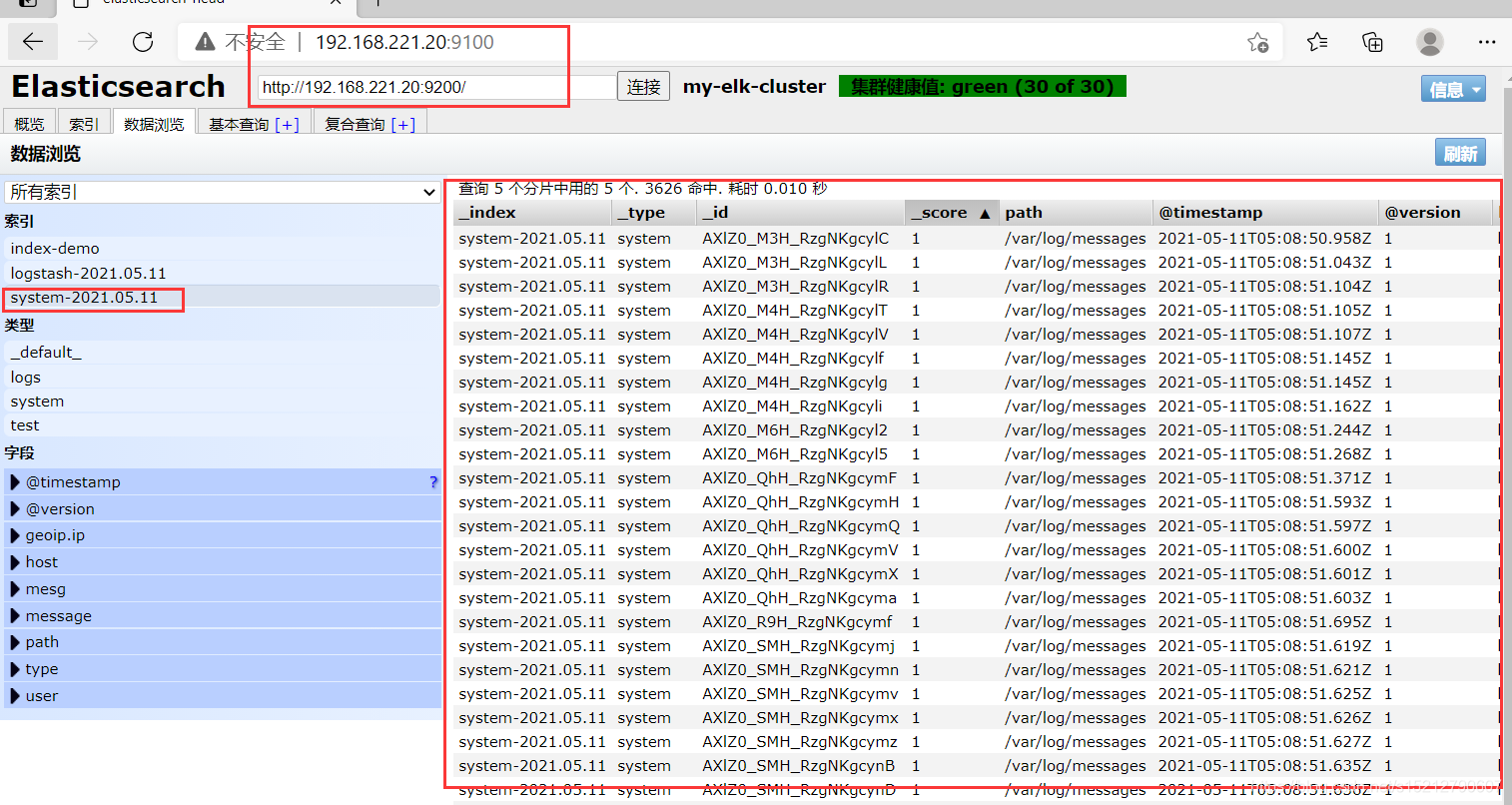Reload the page with refresh icon
This screenshot has height=805, width=1512.
[x=143, y=42]
